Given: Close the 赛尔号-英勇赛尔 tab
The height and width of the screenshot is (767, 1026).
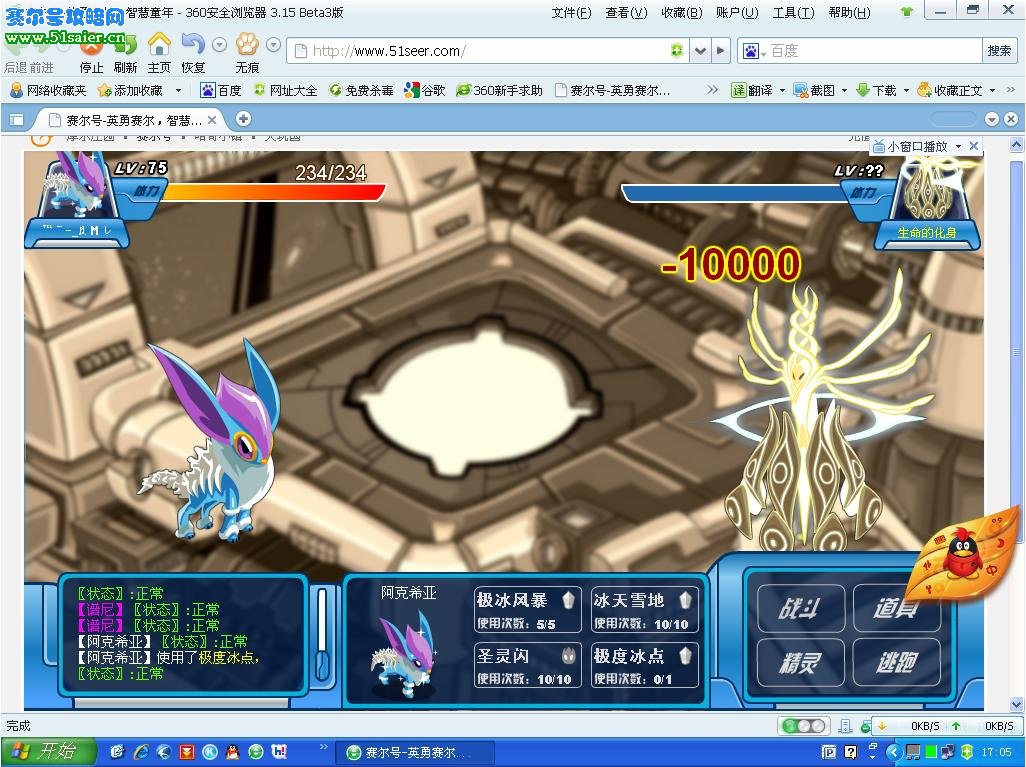Looking at the screenshot, I should [x=211, y=120].
